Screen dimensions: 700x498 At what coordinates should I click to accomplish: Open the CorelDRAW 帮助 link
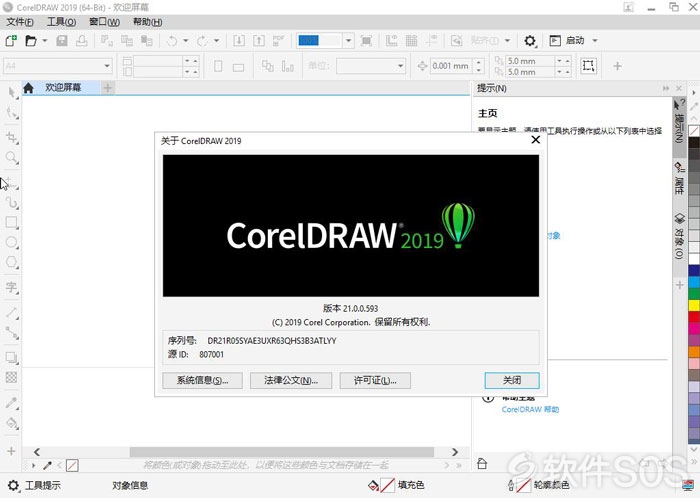pyautogui.click(x=530, y=410)
